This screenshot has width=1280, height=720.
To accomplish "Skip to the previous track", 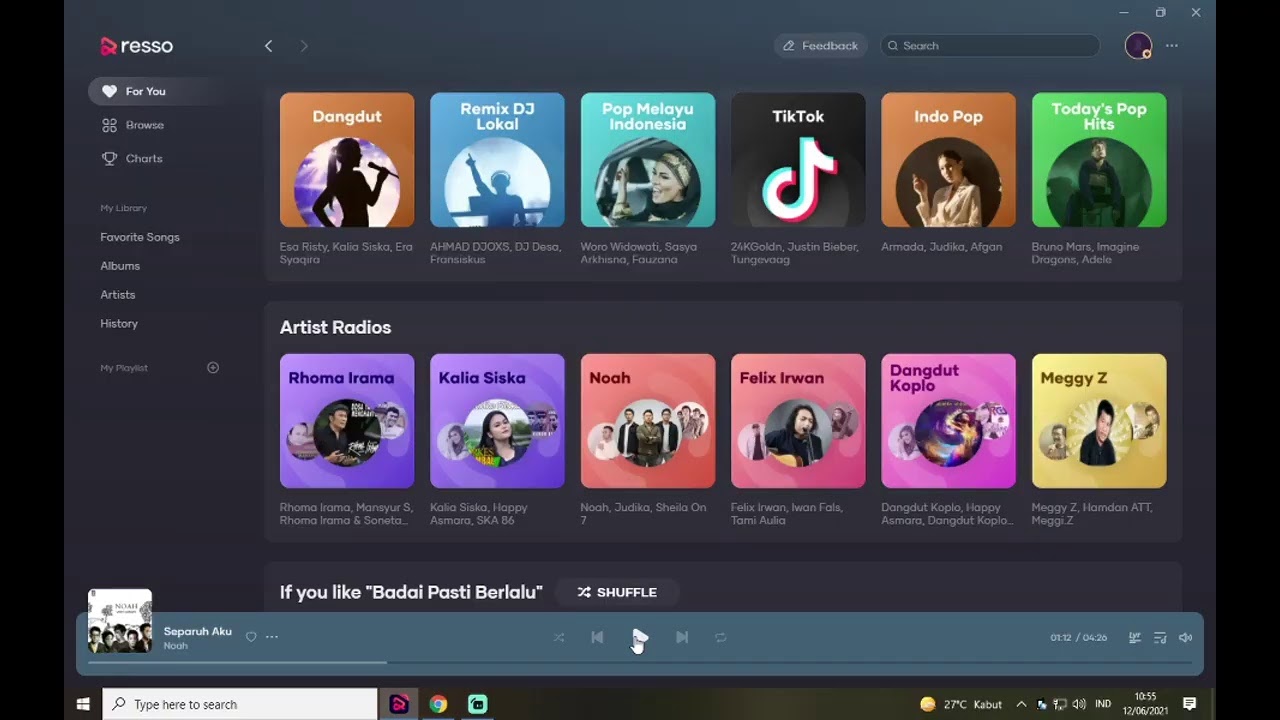I will pos(597,637).
